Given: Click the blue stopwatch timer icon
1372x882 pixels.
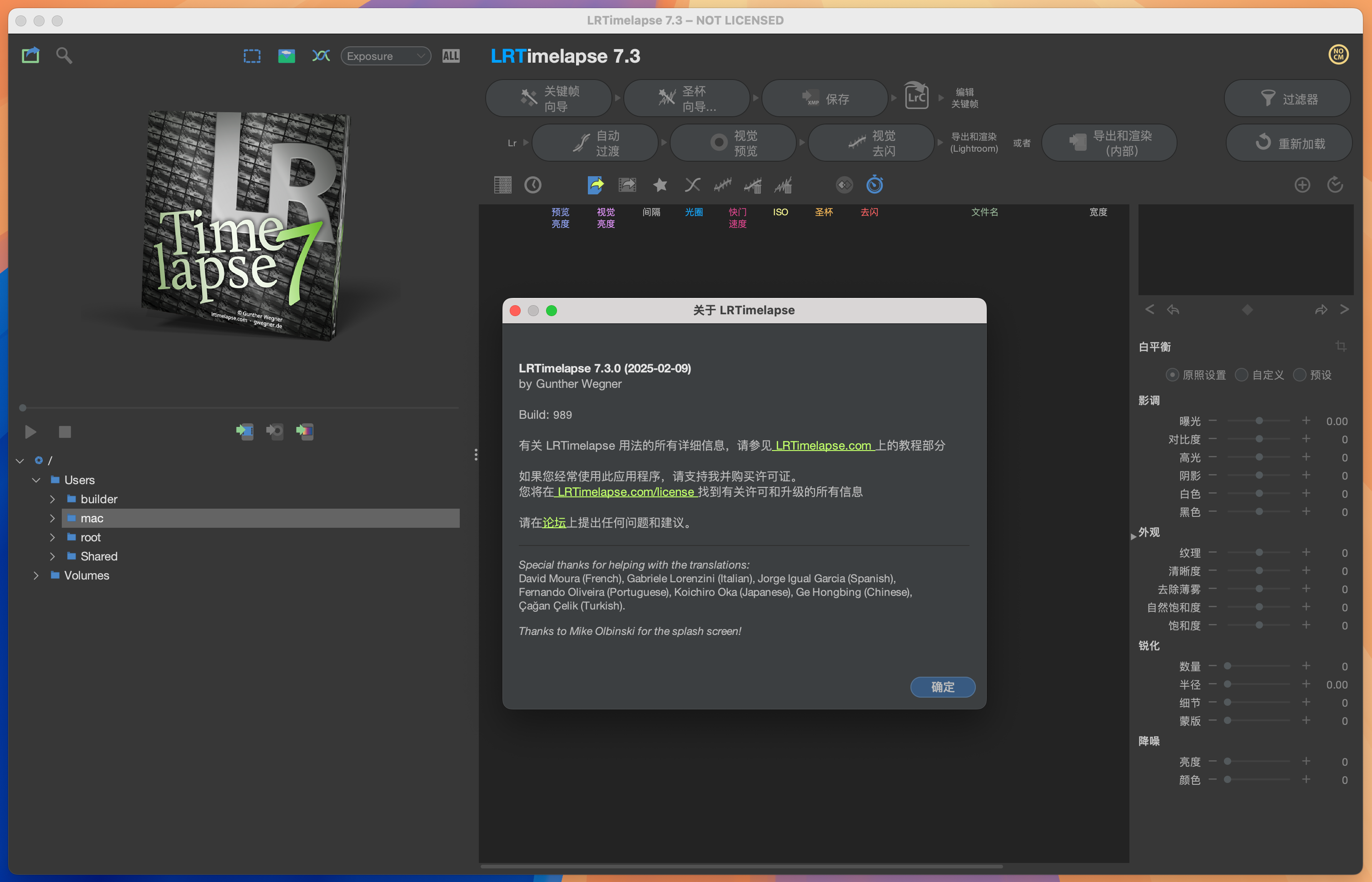Looking at the screenshot, I should pyautogui.click(x=874, y=184).
